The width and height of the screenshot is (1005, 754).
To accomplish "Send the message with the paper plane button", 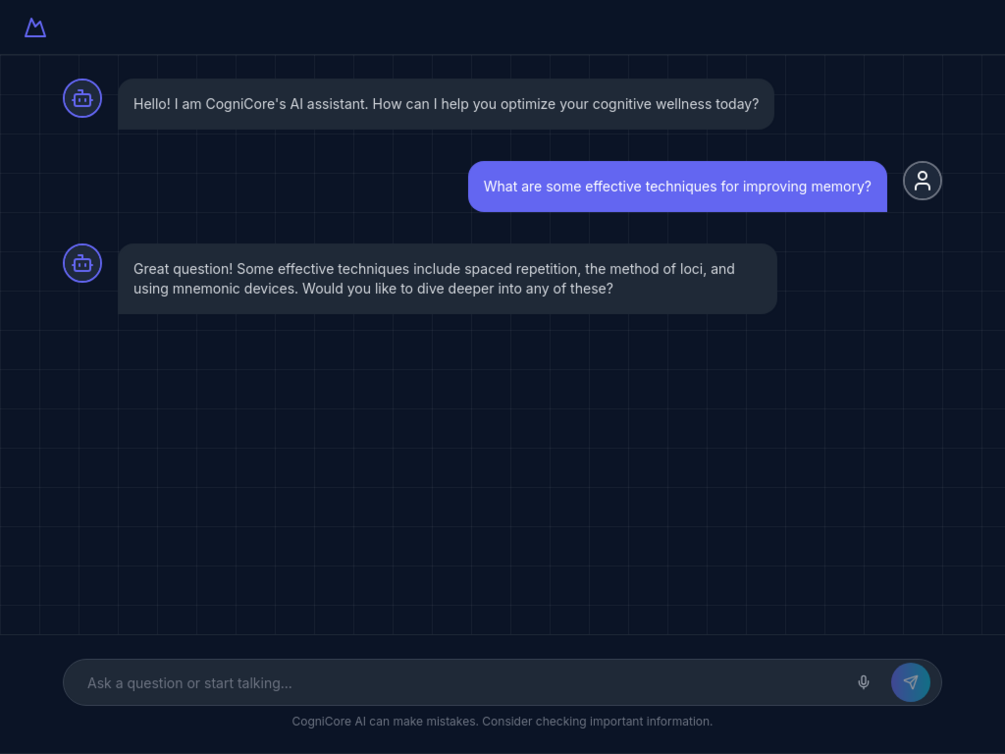I will click(910, 682).
